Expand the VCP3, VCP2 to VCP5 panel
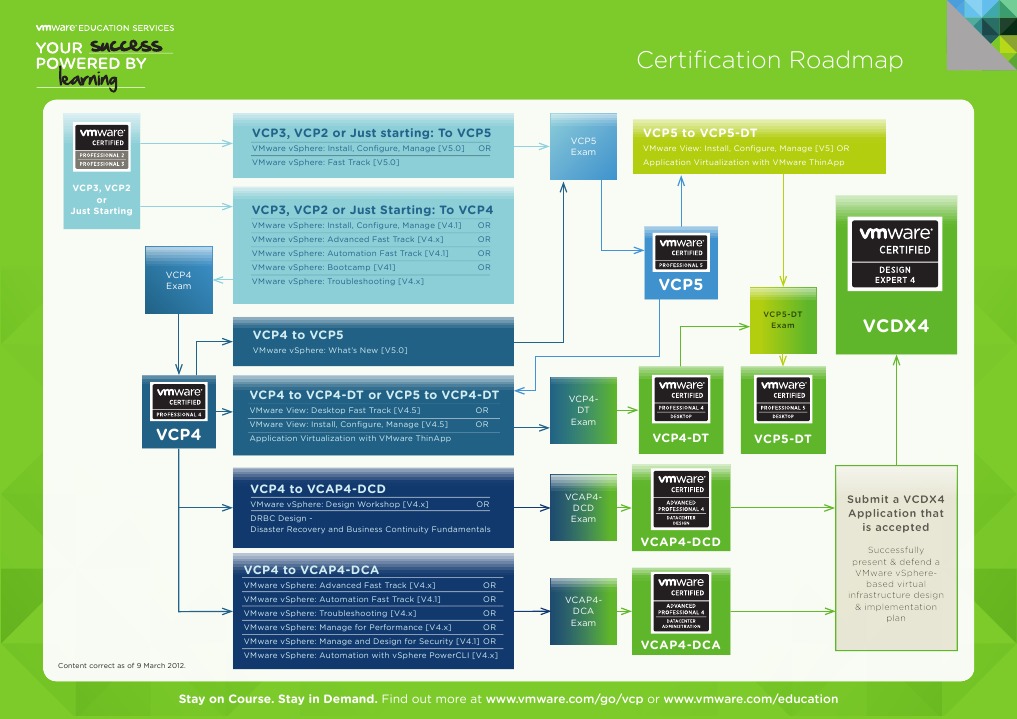The image size is (1017, 719). [x=372, y=146]
